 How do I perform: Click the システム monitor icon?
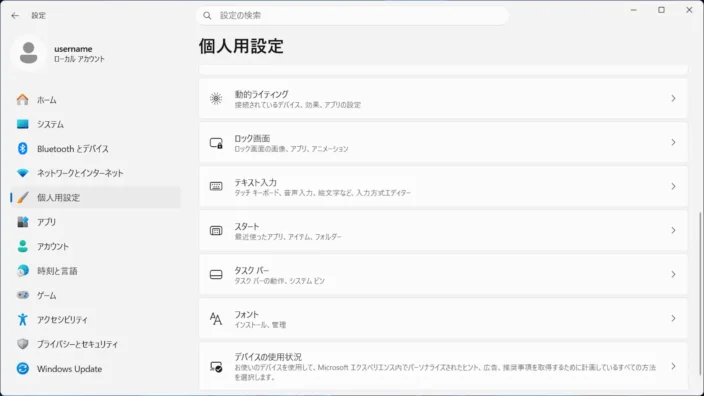tap(22, 124)
